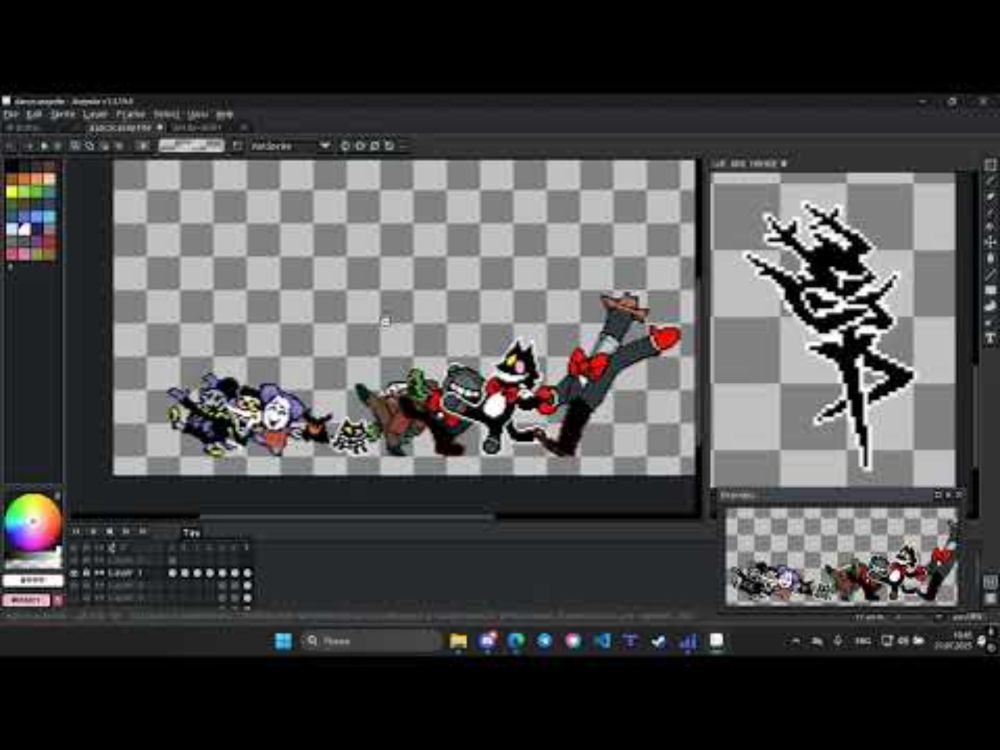Toggle visibility of layer just below Layer 1

click(74, 585)
